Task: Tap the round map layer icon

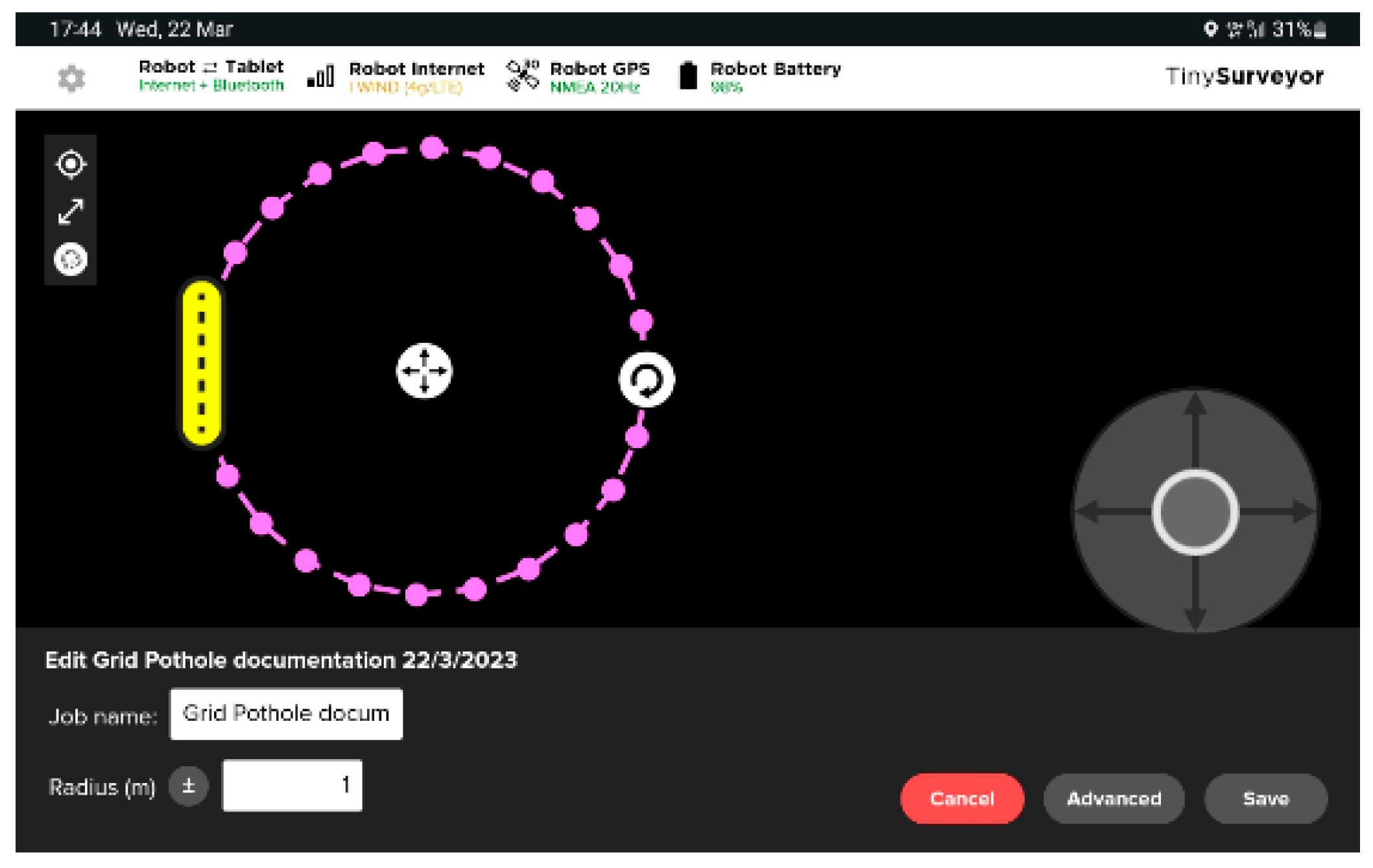Action: 71,259
